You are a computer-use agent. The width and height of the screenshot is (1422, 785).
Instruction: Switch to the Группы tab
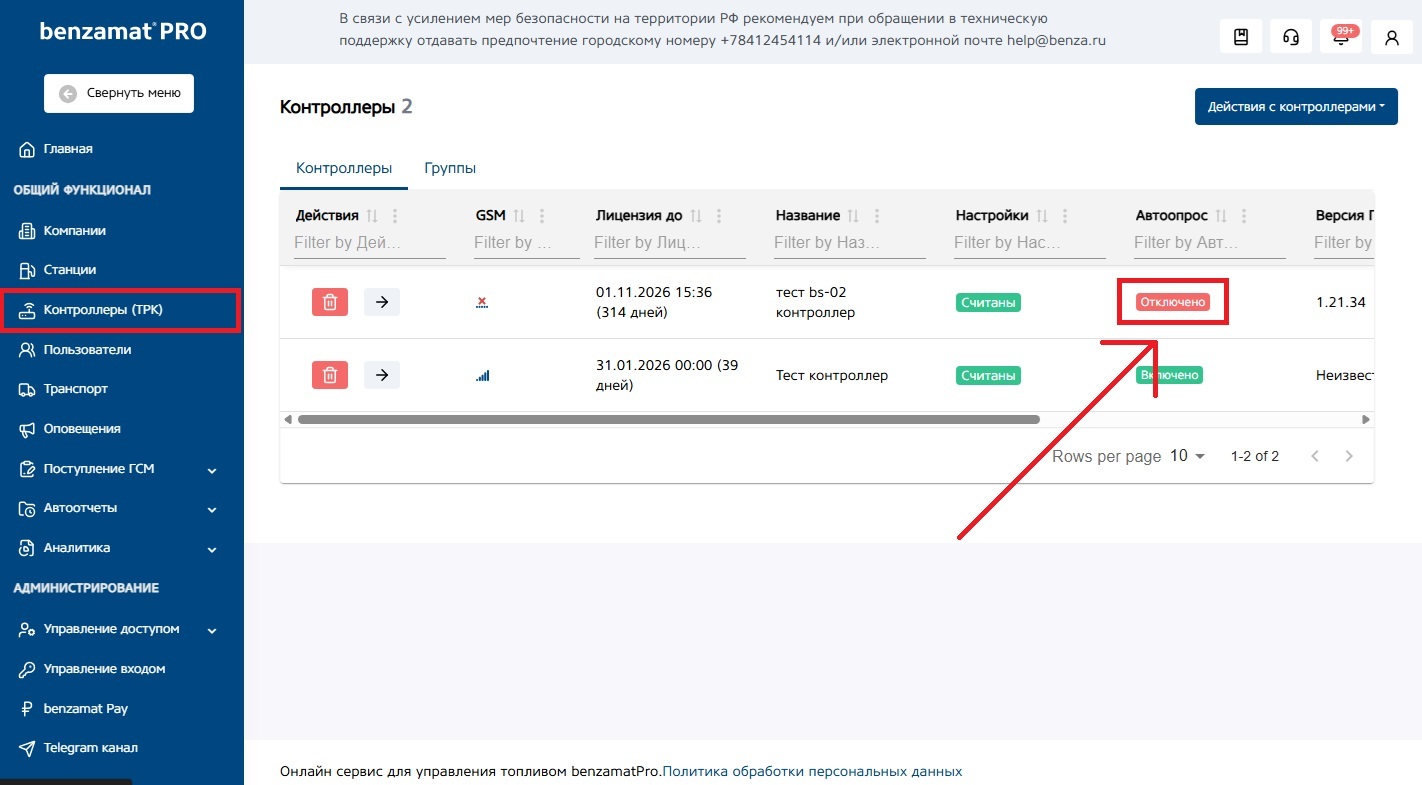pos(450,168)
